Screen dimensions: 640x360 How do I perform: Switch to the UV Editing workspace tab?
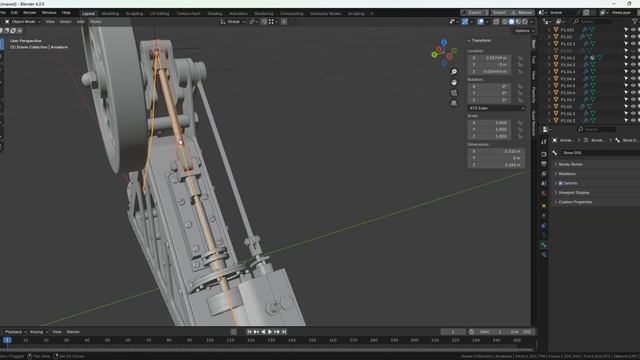click(x=159, y=13)
